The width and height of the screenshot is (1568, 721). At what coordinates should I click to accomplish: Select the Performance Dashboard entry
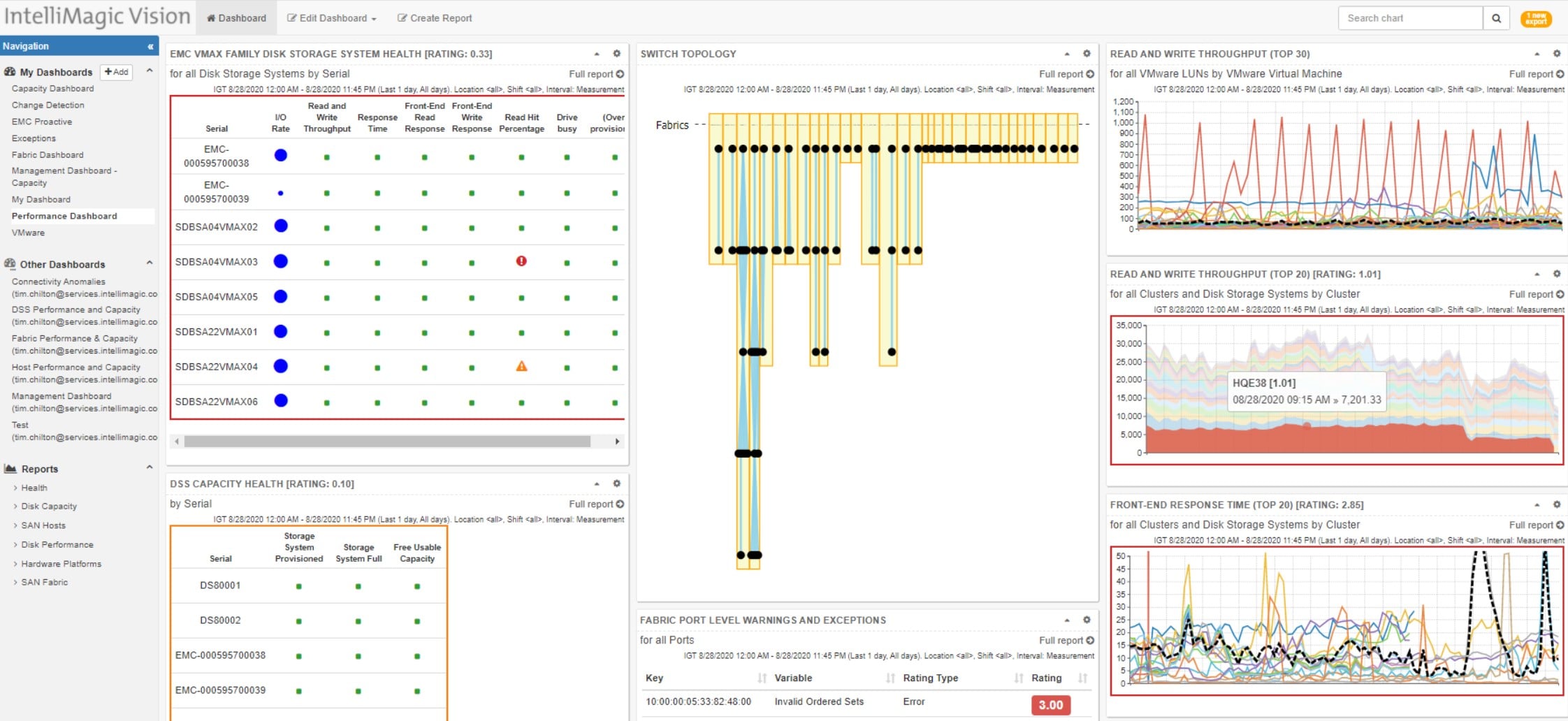(x=64, y=216)
